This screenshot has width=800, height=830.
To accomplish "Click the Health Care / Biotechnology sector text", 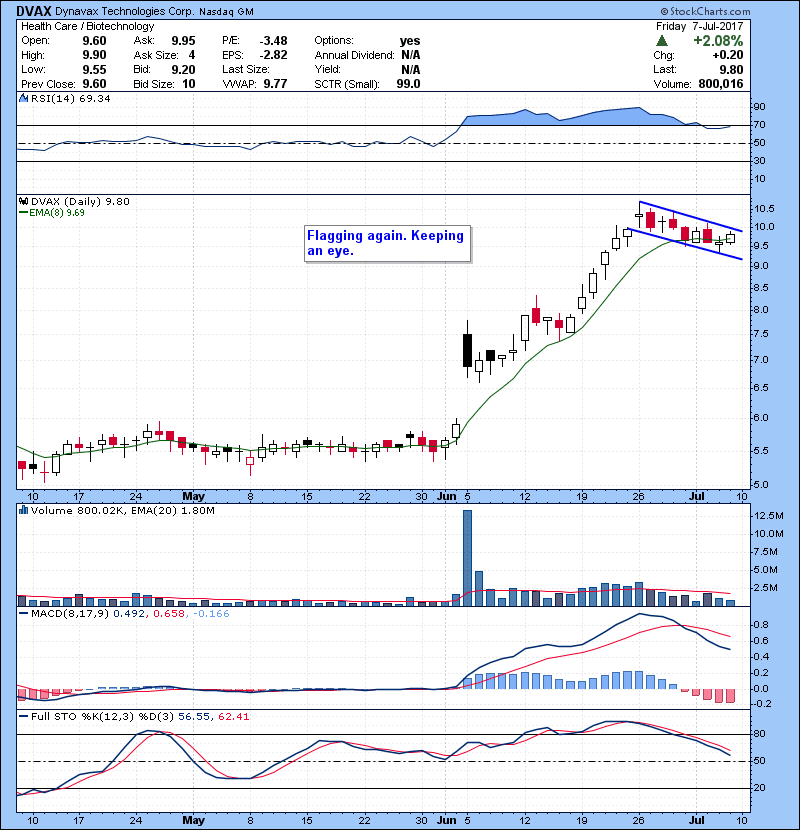I will [x=87, y=26].
